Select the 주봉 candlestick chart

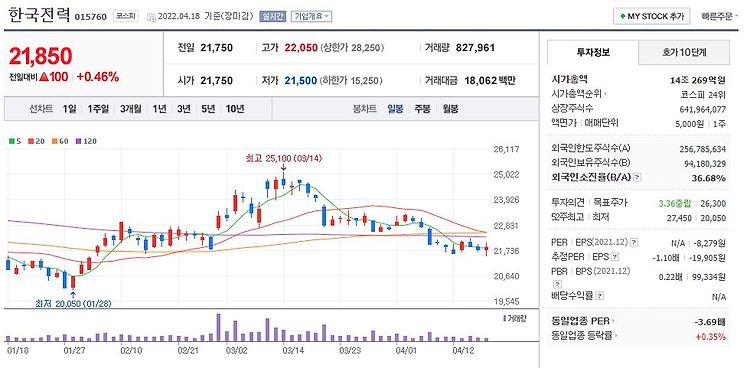(x=423, y=109)
